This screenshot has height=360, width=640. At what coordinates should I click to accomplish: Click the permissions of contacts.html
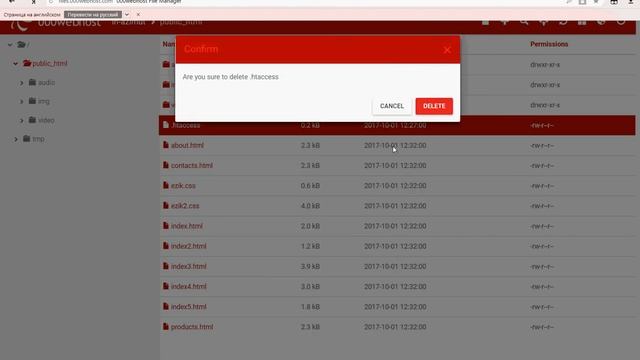pyautogui.click(x=542, y=166)
